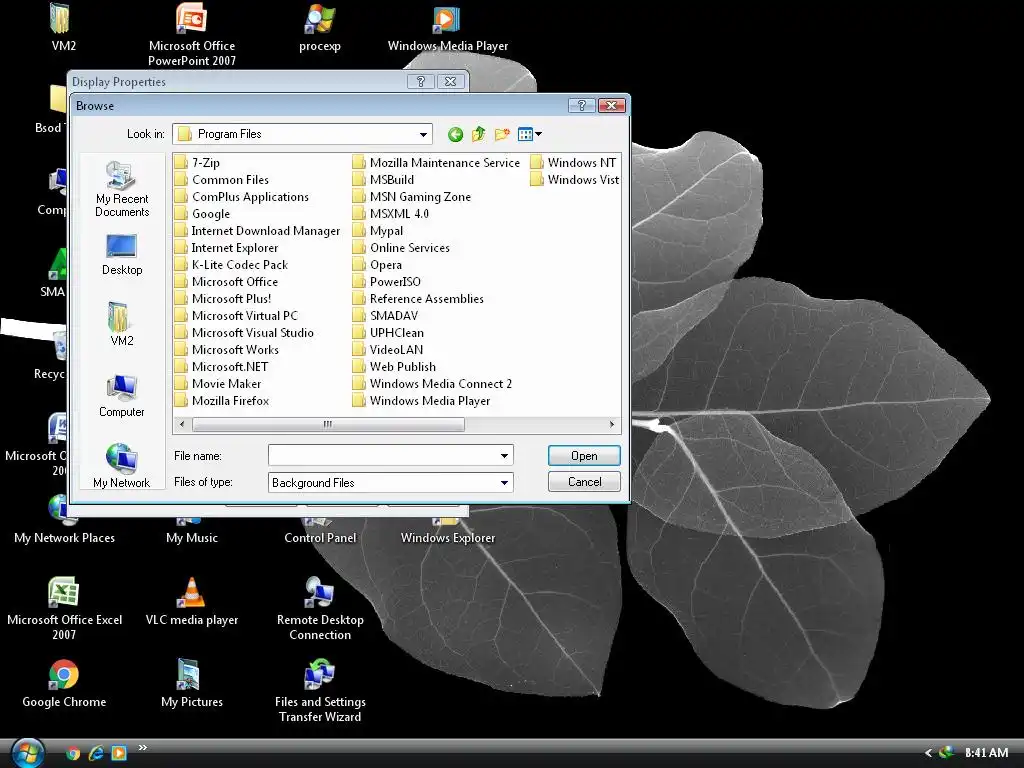Click the Browse dialog help button

tap(581, 105)
